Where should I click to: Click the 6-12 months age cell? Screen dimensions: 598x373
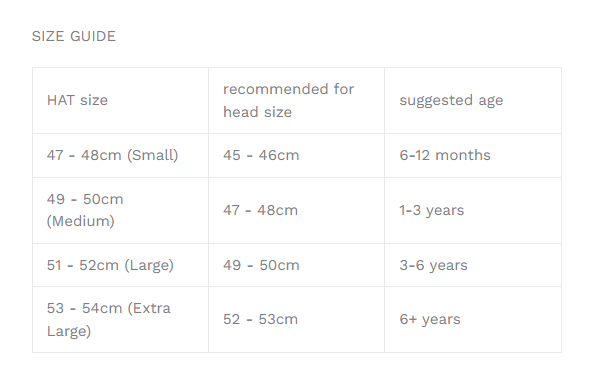pos(473,156)
